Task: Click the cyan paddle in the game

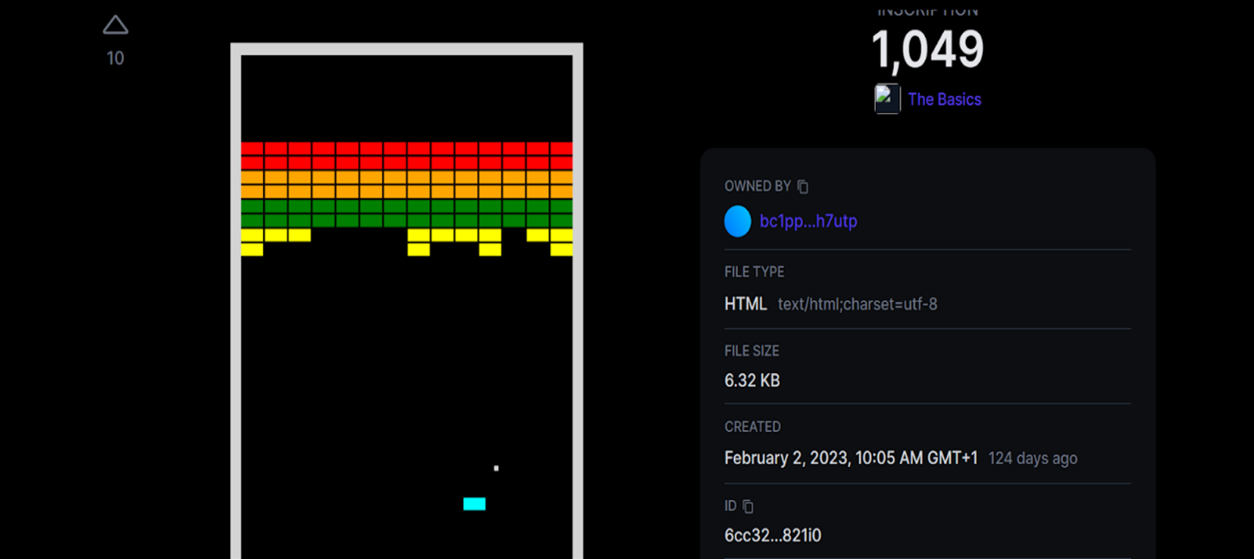Action: pyautogui.click(x=474, y=504)
